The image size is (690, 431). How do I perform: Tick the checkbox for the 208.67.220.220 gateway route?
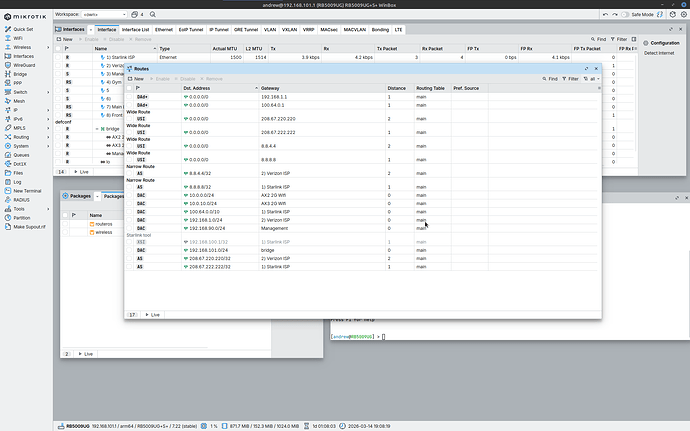[x=129, y=119]
